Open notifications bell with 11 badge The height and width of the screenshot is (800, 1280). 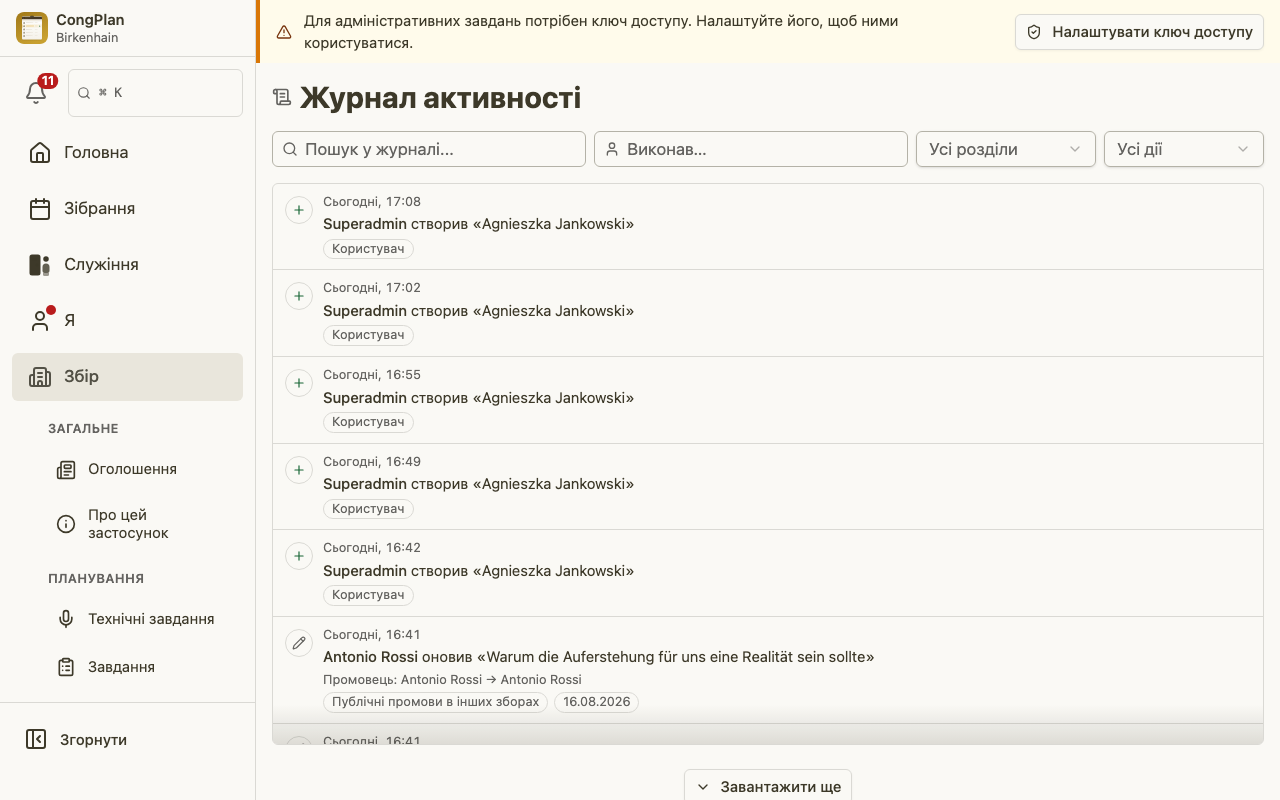tap(37, 92)
